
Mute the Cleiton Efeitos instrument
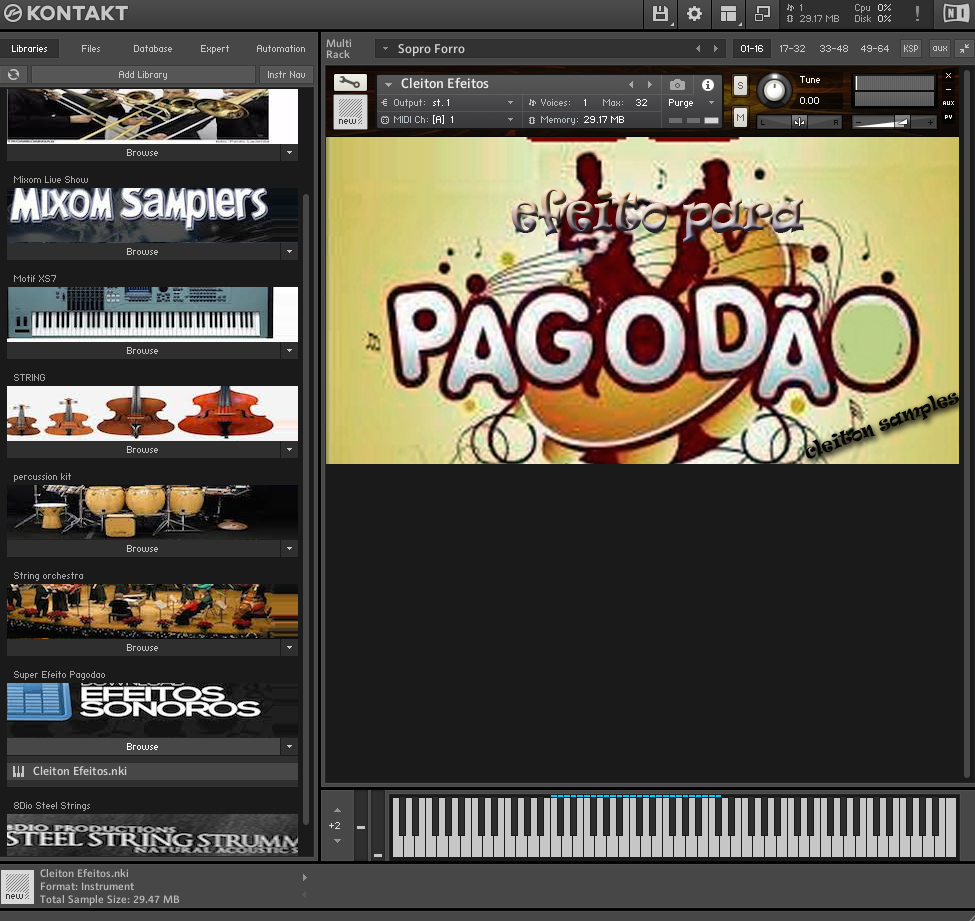pos(740,117)
